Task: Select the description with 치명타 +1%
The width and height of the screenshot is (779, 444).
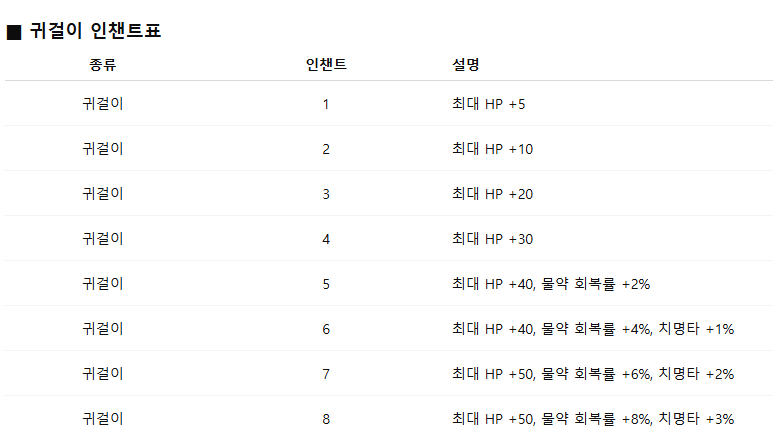Action: (x=593, y=329)
